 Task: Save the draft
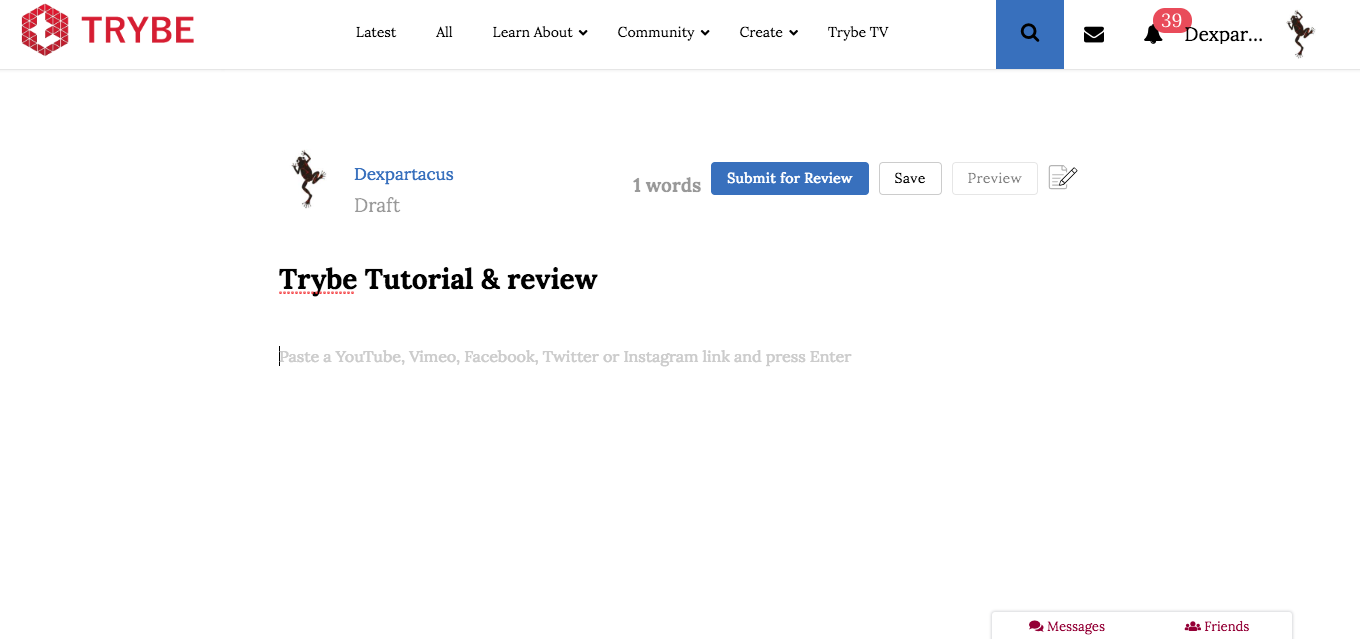click(x=910, y=178)
